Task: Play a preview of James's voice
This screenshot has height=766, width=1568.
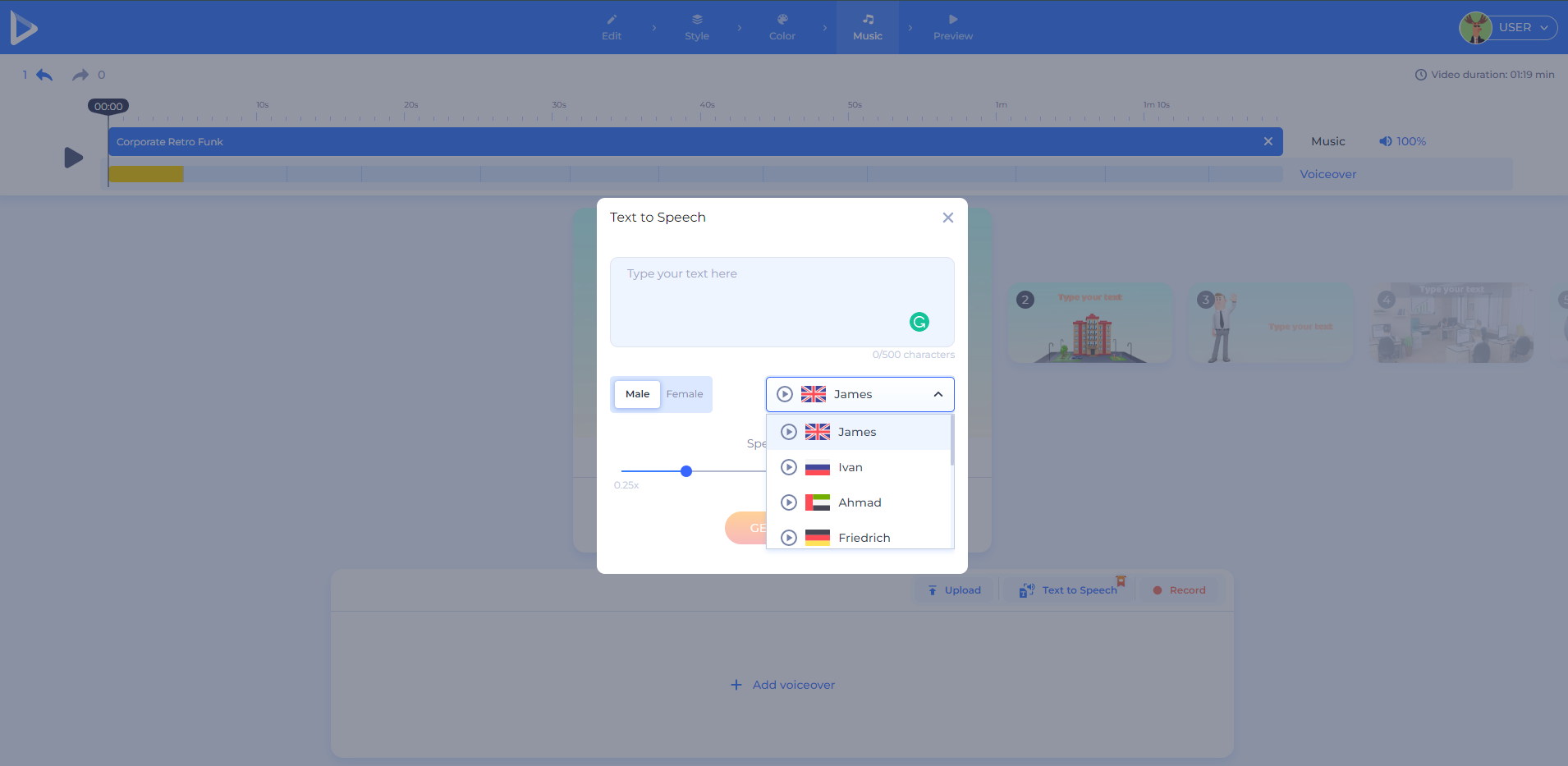Action: pos(788,432)
